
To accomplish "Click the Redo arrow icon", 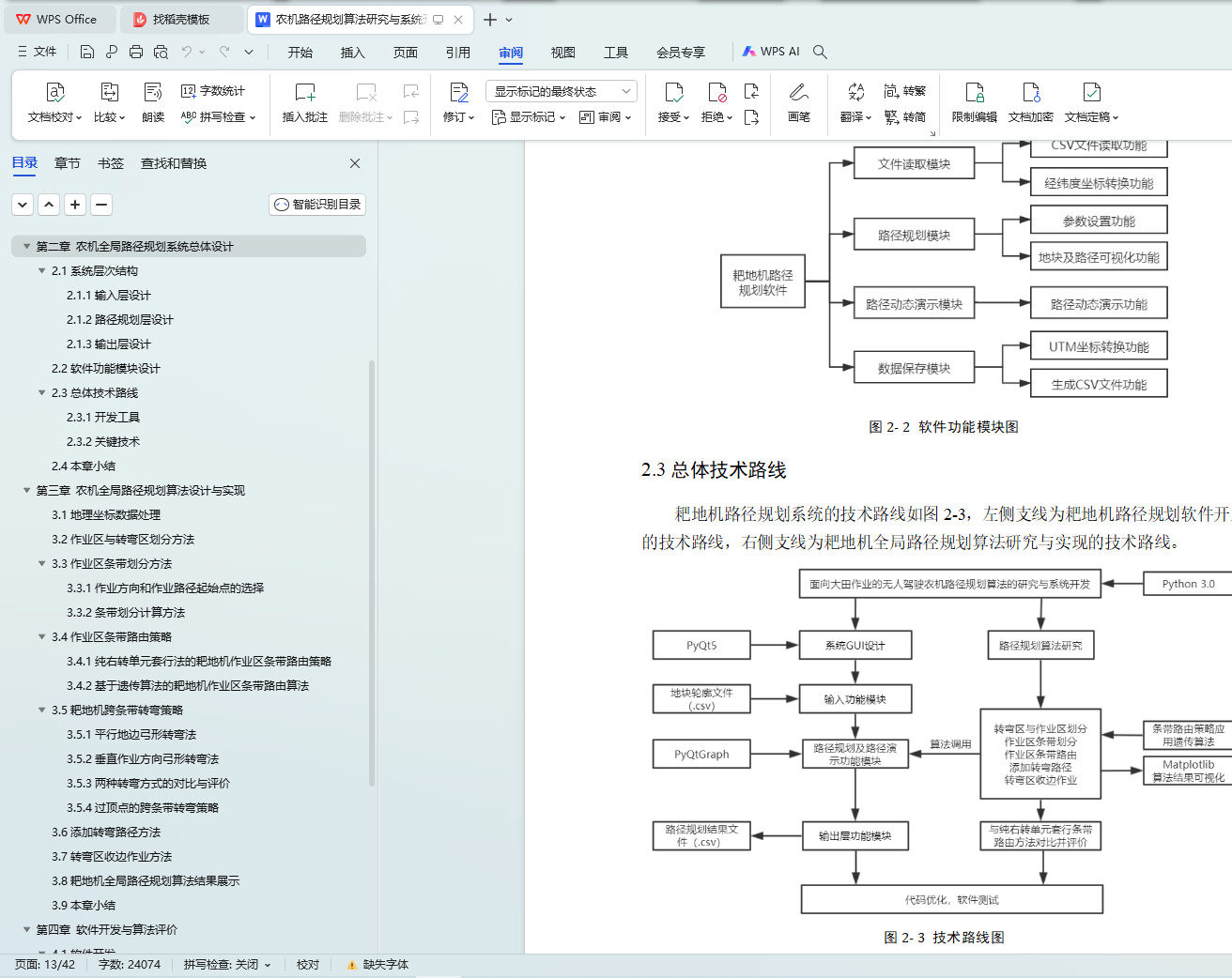I will point(224,52).
